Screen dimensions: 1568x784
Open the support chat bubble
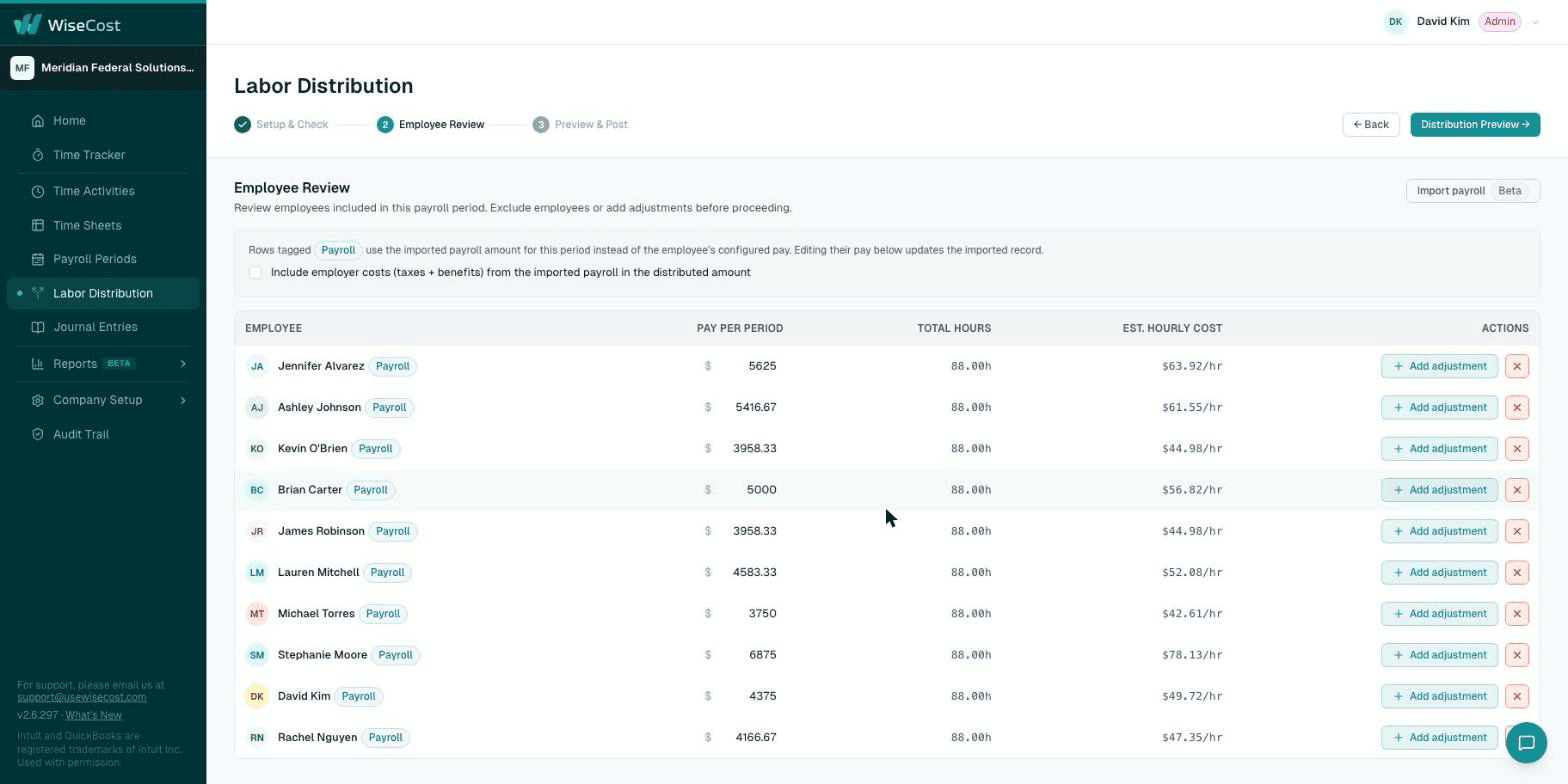(1526, 743)
